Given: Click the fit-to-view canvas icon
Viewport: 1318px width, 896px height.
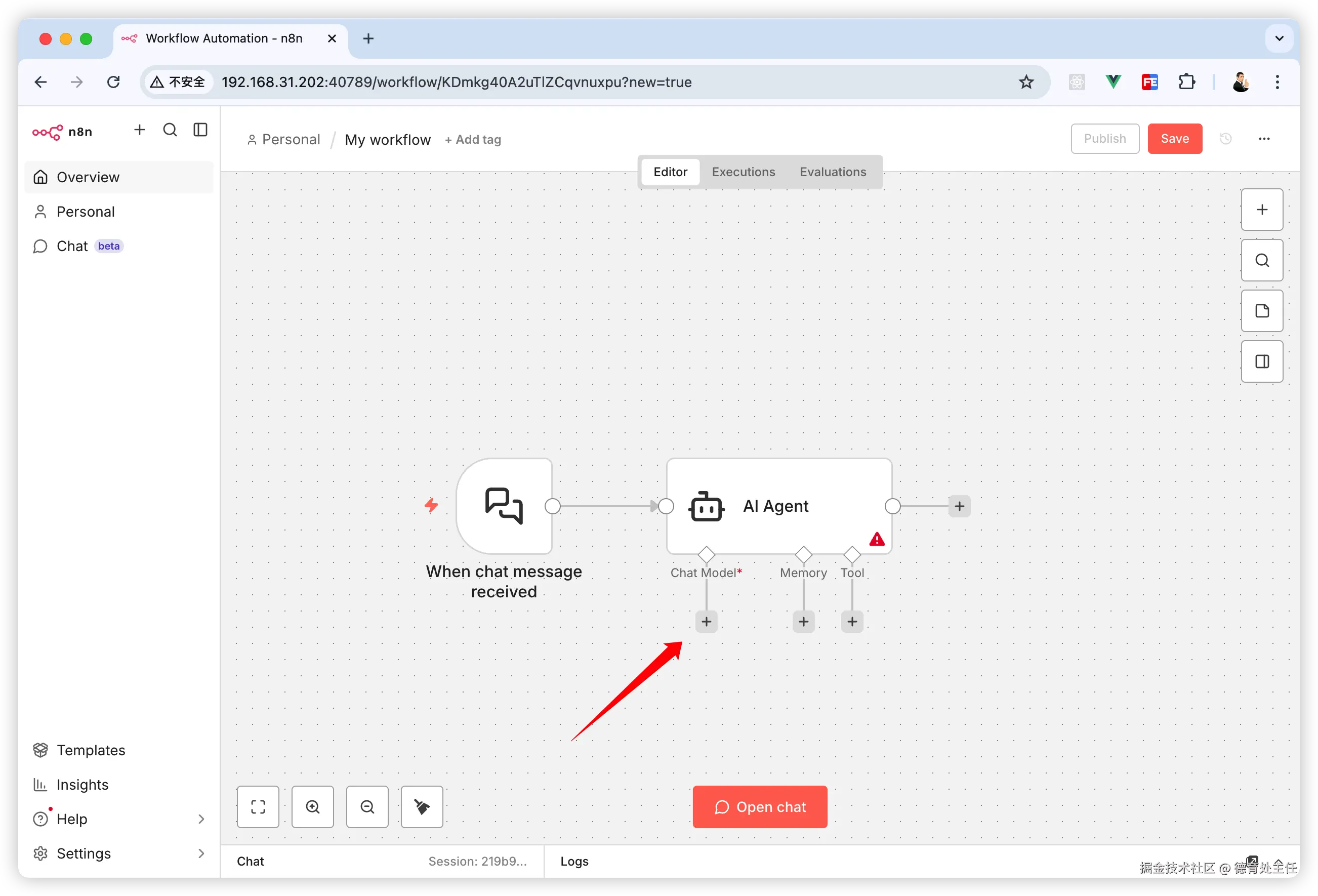Looking at the screenshot, I should click(258, 806).
